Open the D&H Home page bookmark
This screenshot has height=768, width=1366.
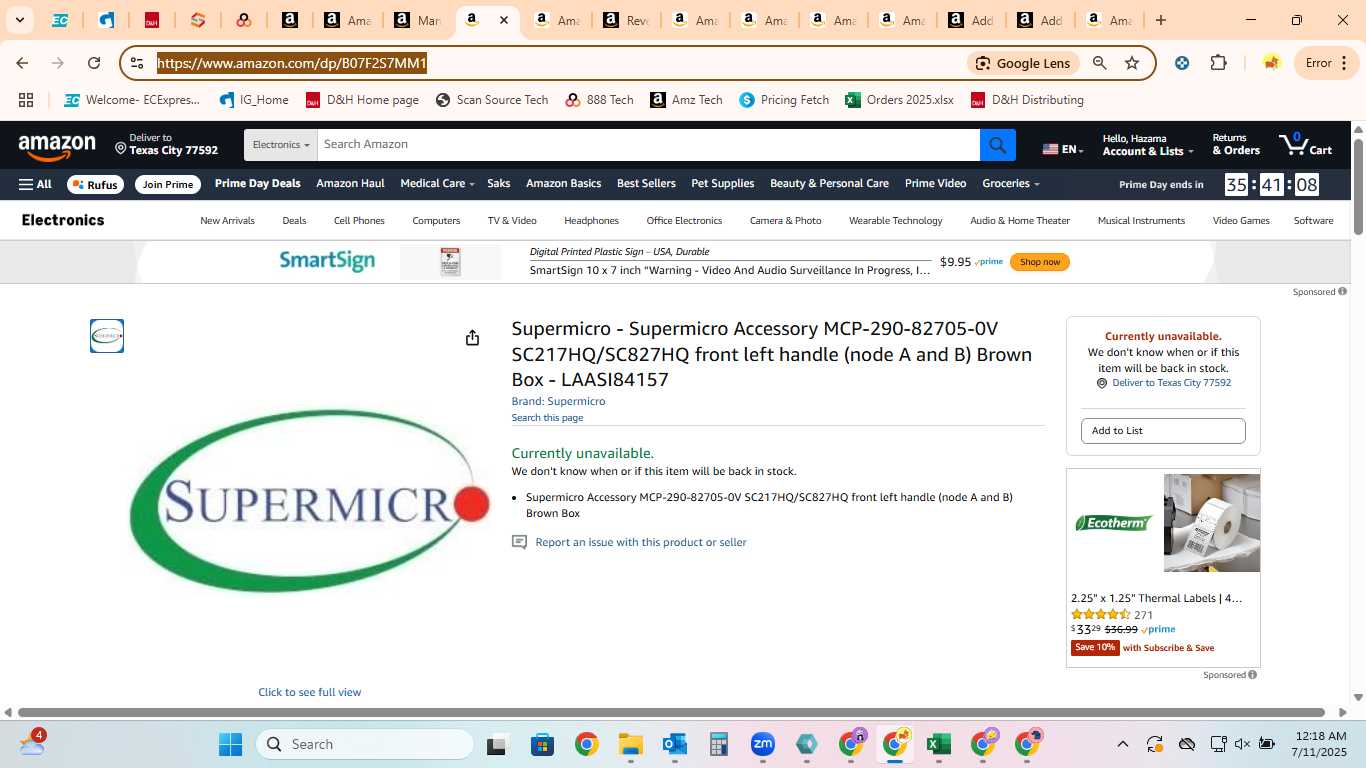362,100
